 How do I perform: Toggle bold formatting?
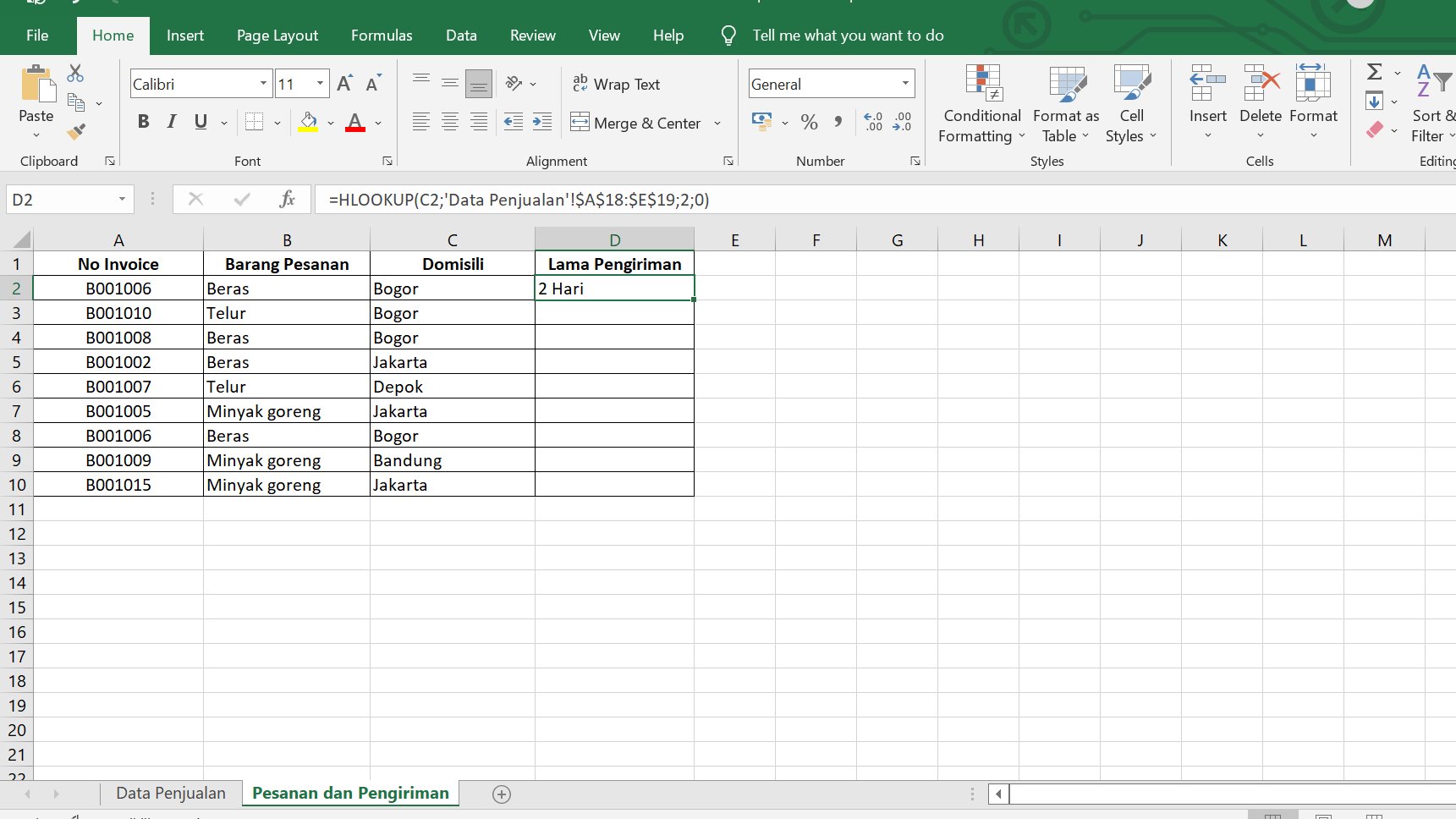142,121
